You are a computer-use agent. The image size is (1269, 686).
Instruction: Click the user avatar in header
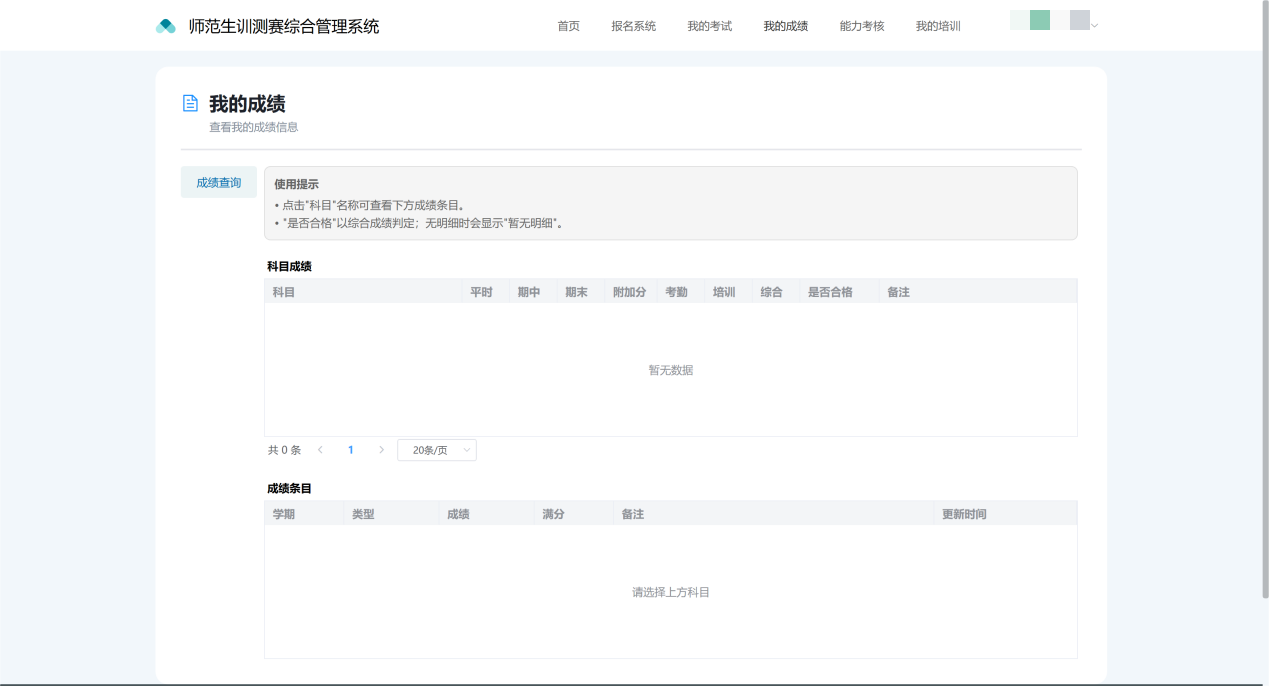(x=1050, y=20)
